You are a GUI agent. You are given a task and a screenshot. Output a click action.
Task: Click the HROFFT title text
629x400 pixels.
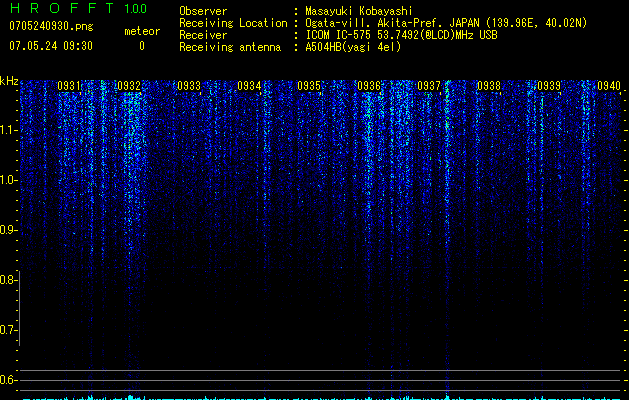[62, 8]
